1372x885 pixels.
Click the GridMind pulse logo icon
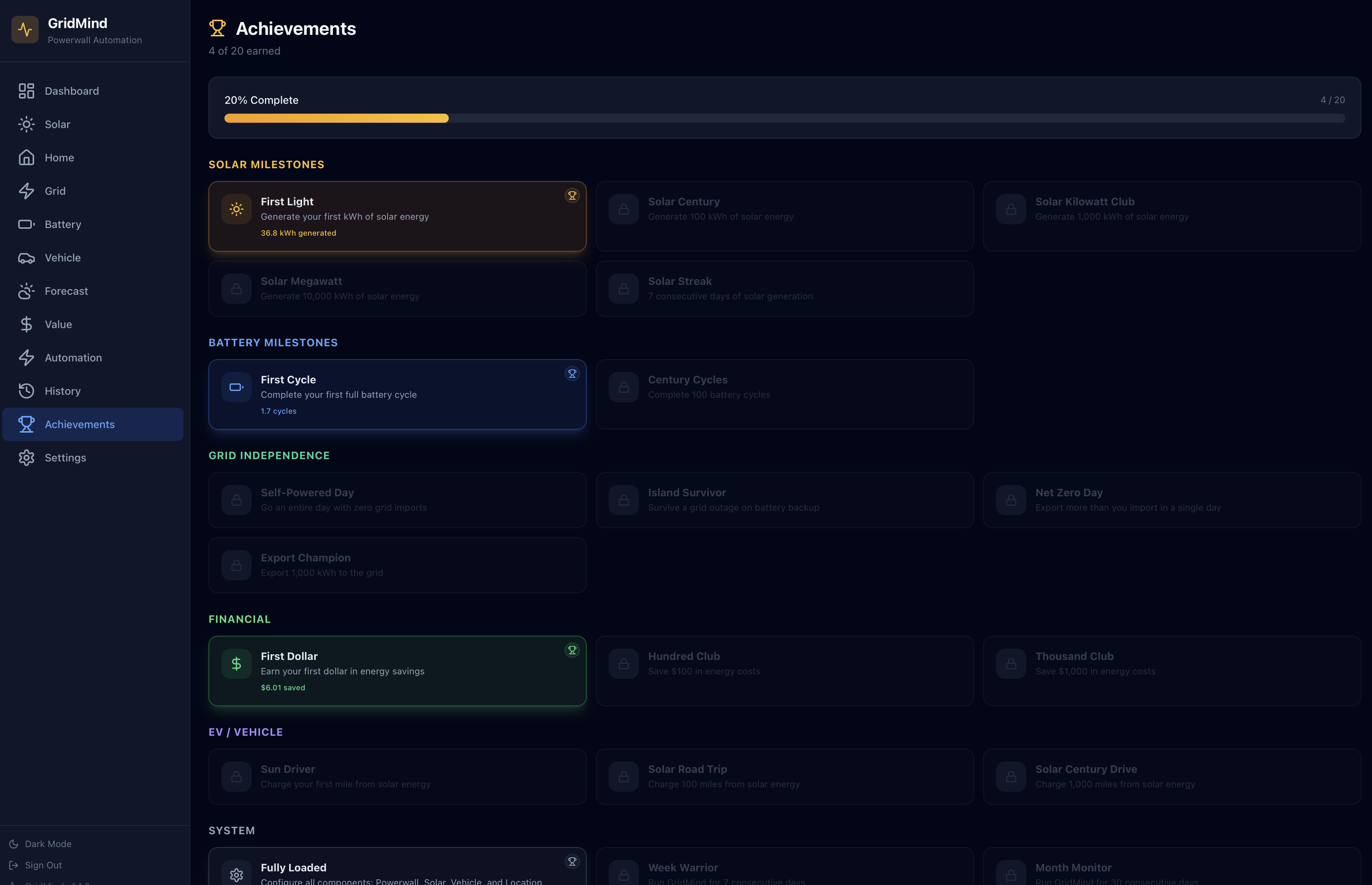pos(25,30)
